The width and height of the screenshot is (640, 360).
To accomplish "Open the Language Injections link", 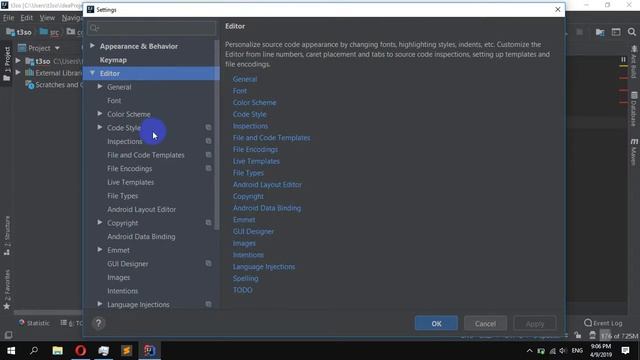I will tap(264, 267).
